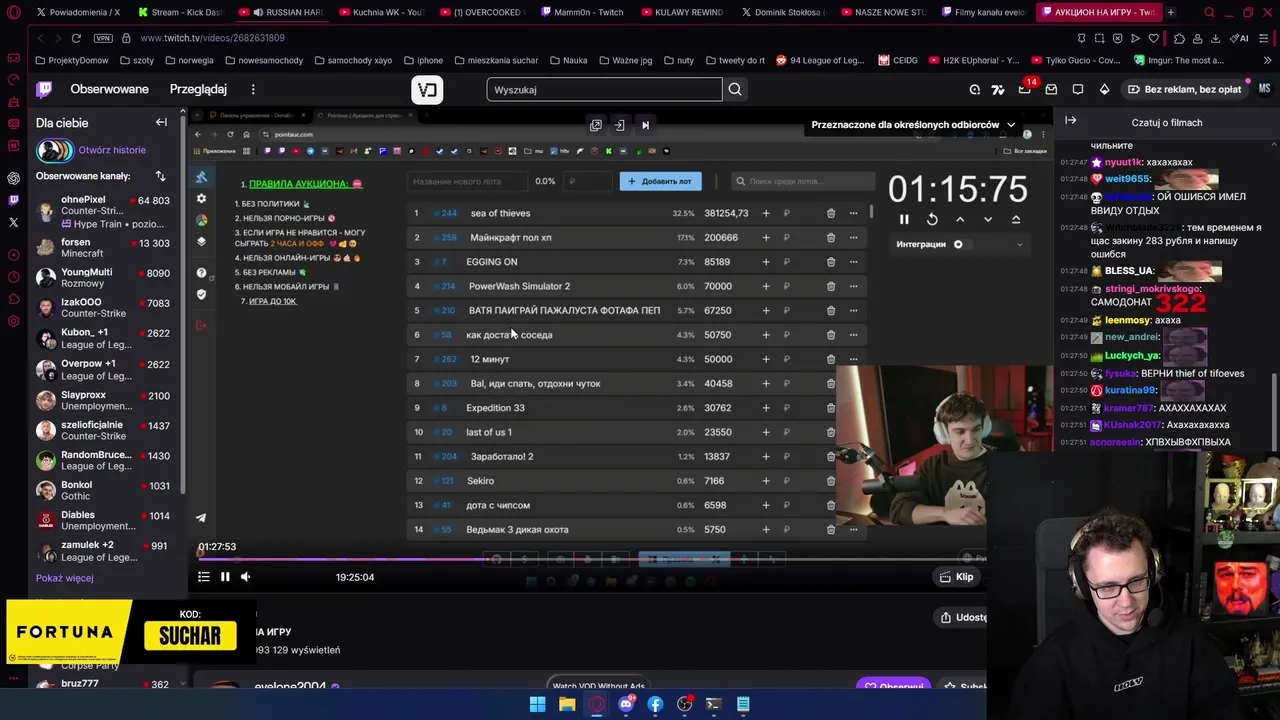
Task: Delete the 12 минут lot
Action: coord(831,359)
